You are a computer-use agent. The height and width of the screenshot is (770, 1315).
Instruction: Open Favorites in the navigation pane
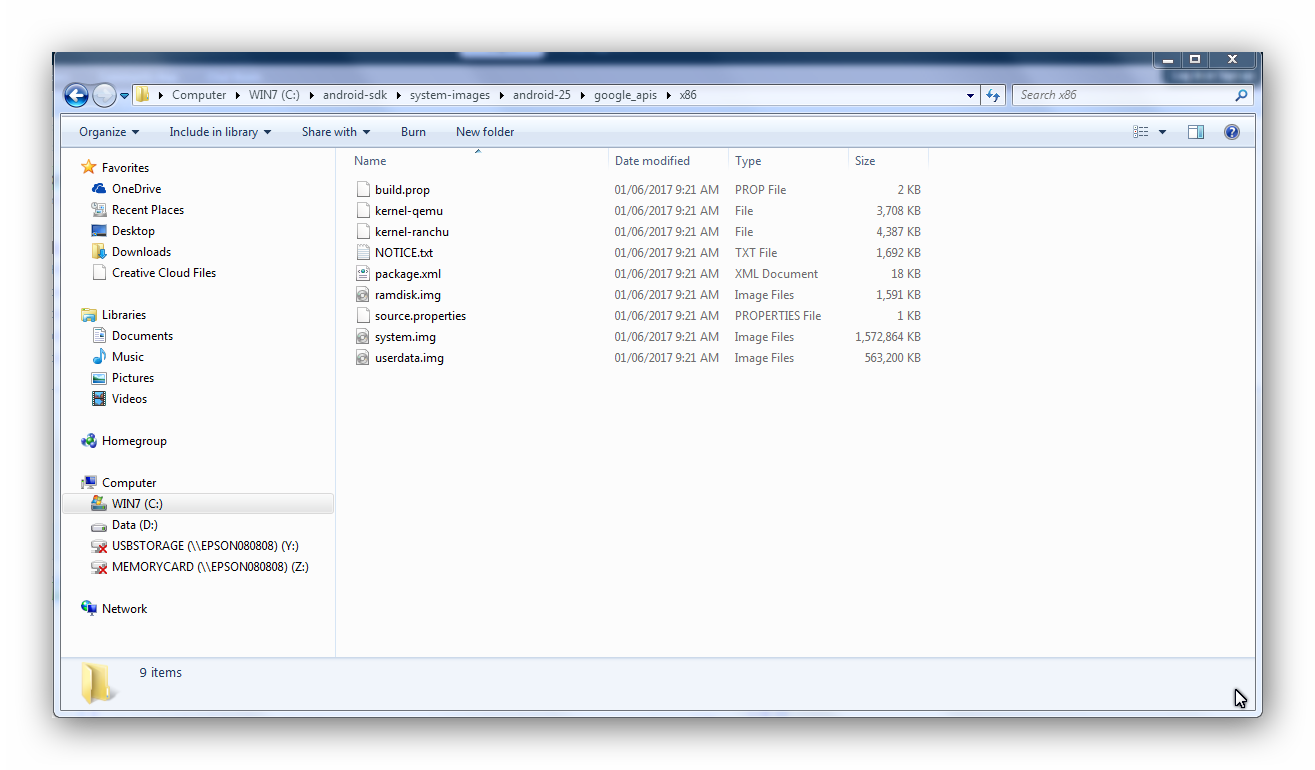click(125, 168)
